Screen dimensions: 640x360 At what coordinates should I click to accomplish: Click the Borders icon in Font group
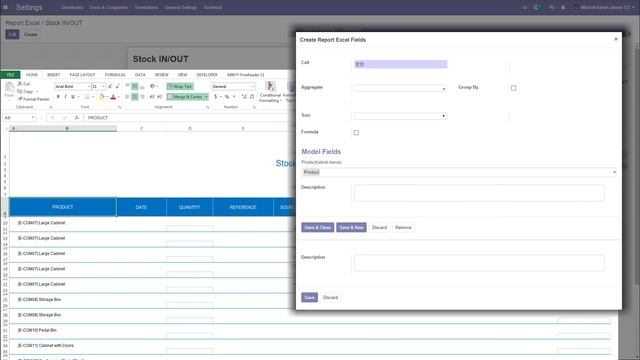[x=87, y=97]
